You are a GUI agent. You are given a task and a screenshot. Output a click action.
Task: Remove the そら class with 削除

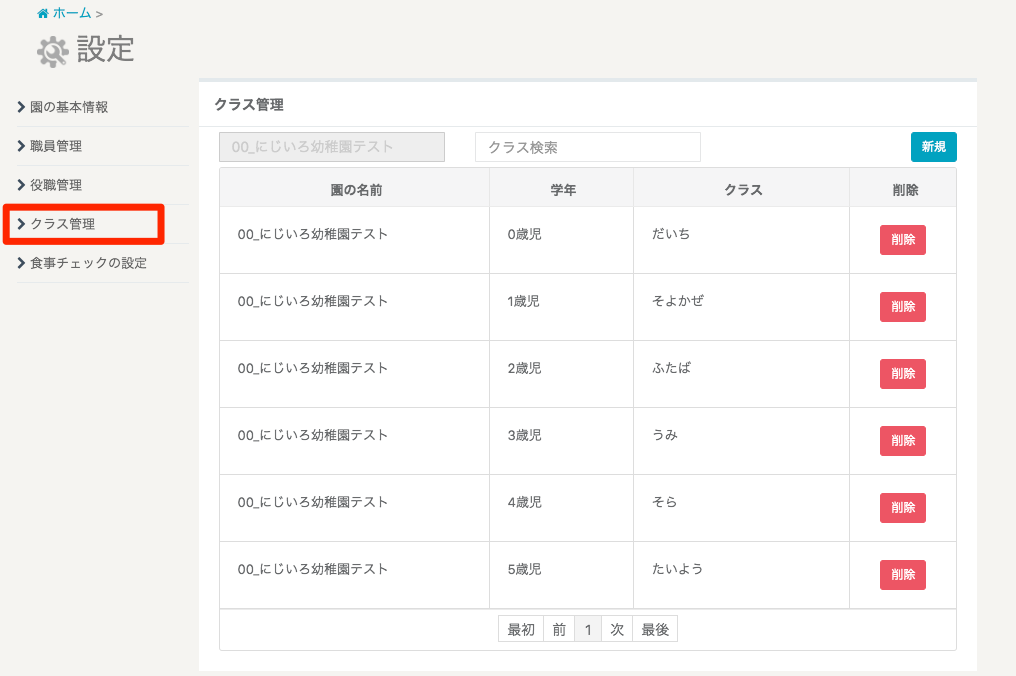click(902, 508)
